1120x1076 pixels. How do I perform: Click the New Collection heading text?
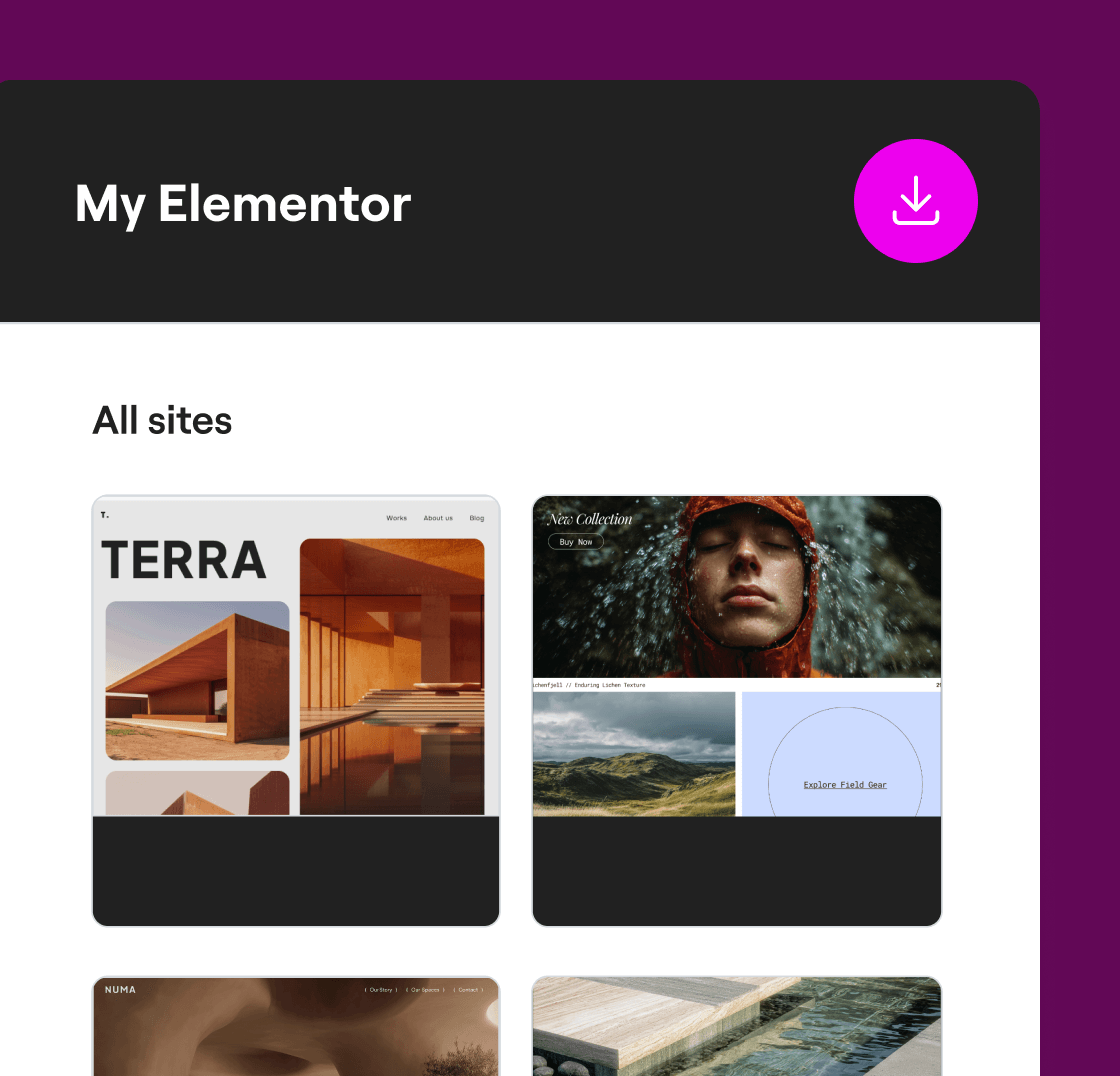tap(590, 519)
